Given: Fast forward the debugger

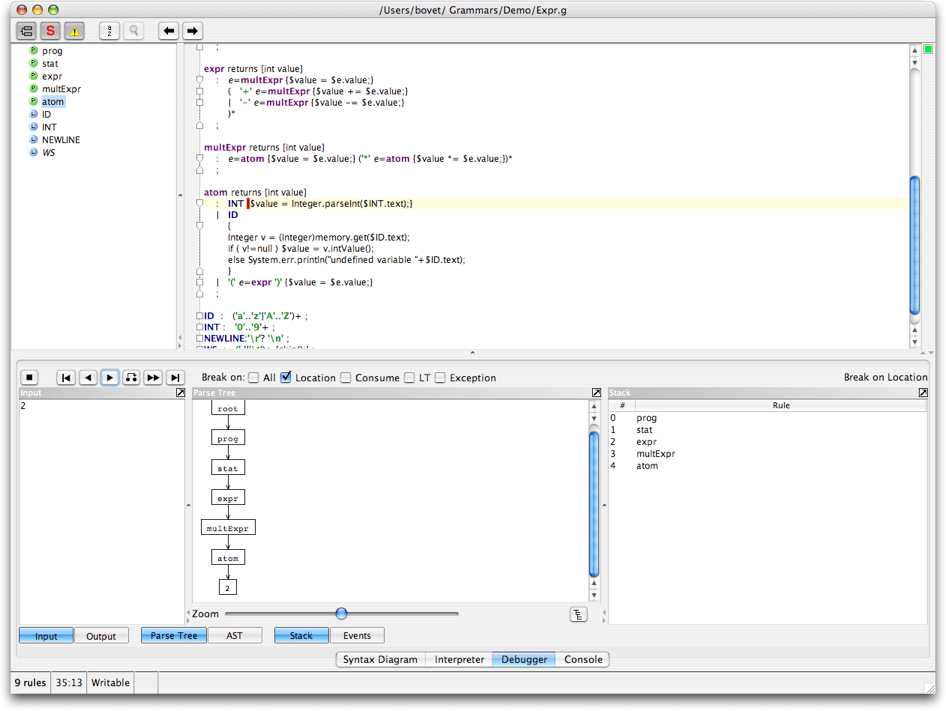Looking at the screenshot, I should (153, 377).
